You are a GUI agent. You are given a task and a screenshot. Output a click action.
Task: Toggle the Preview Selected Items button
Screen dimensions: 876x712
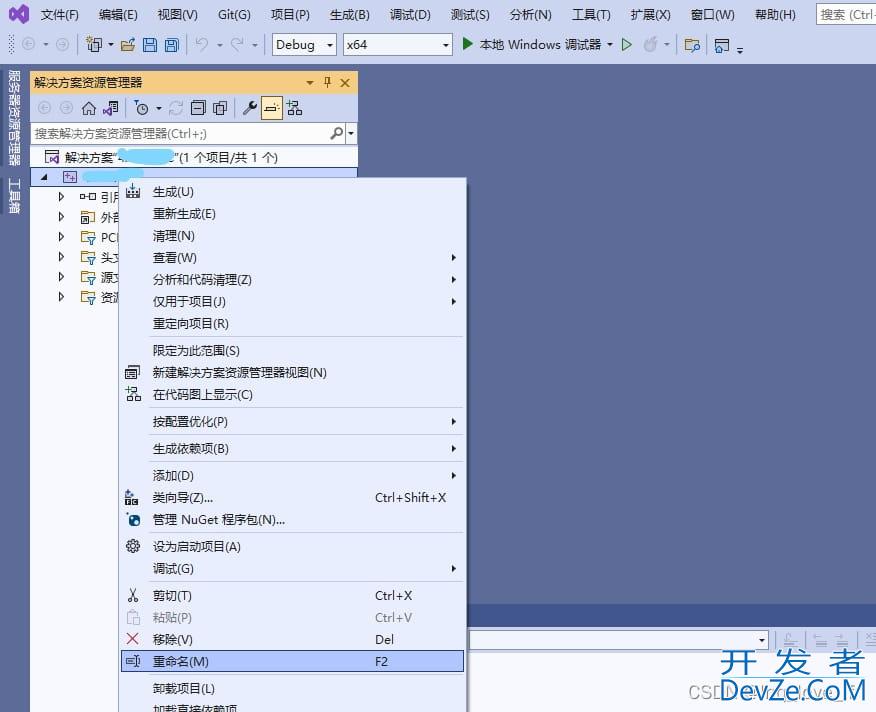click(272, 108)
